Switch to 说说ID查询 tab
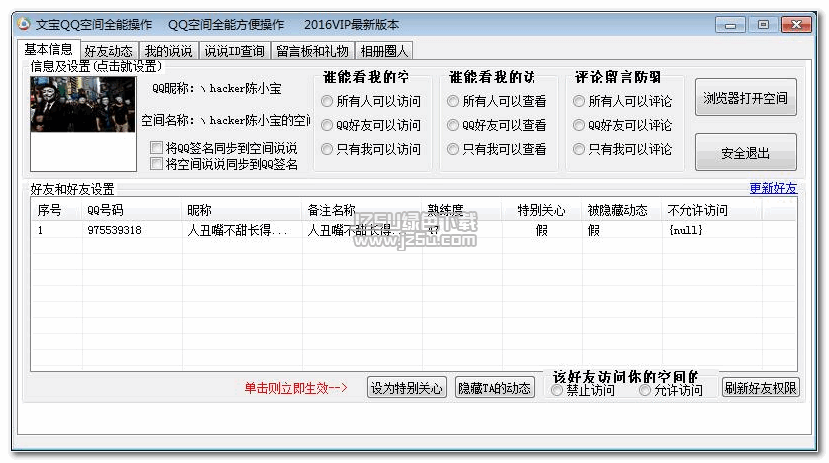 (x=235, y=51)
